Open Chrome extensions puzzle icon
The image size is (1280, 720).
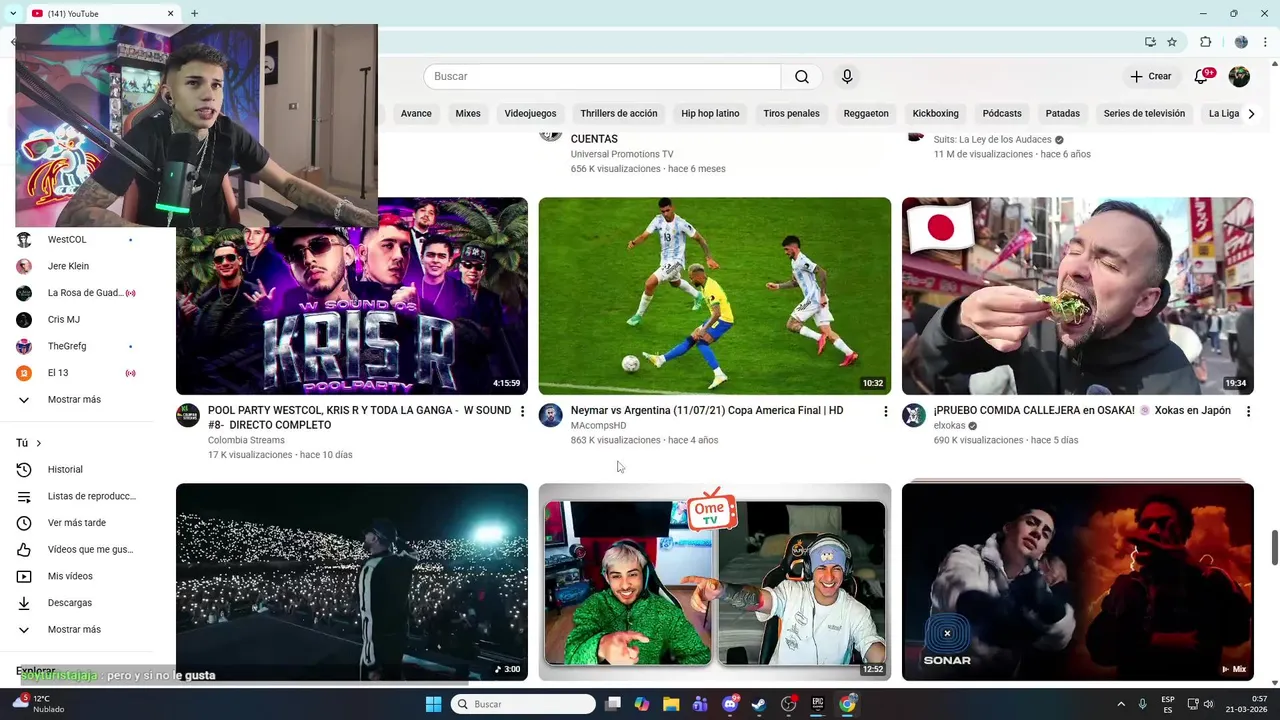[1205, 42]
